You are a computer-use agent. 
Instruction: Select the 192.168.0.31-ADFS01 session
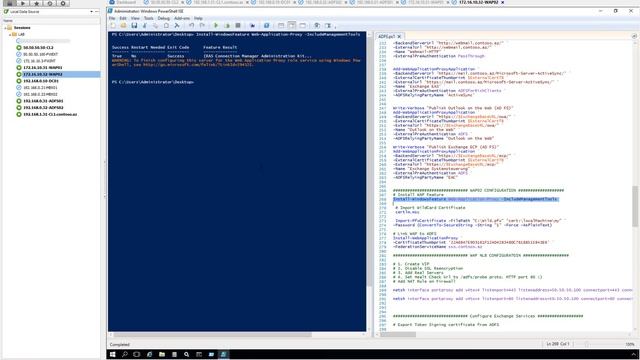43,101
